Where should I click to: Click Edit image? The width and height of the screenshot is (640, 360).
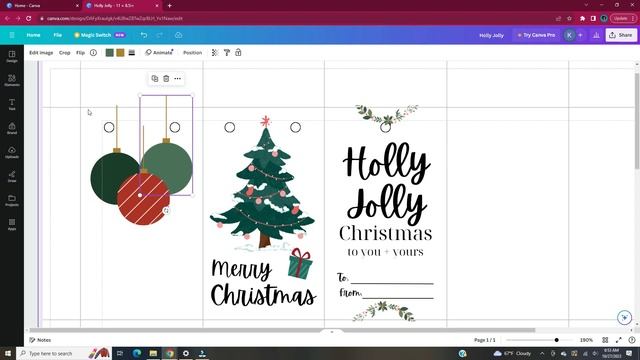pos(41,53)
